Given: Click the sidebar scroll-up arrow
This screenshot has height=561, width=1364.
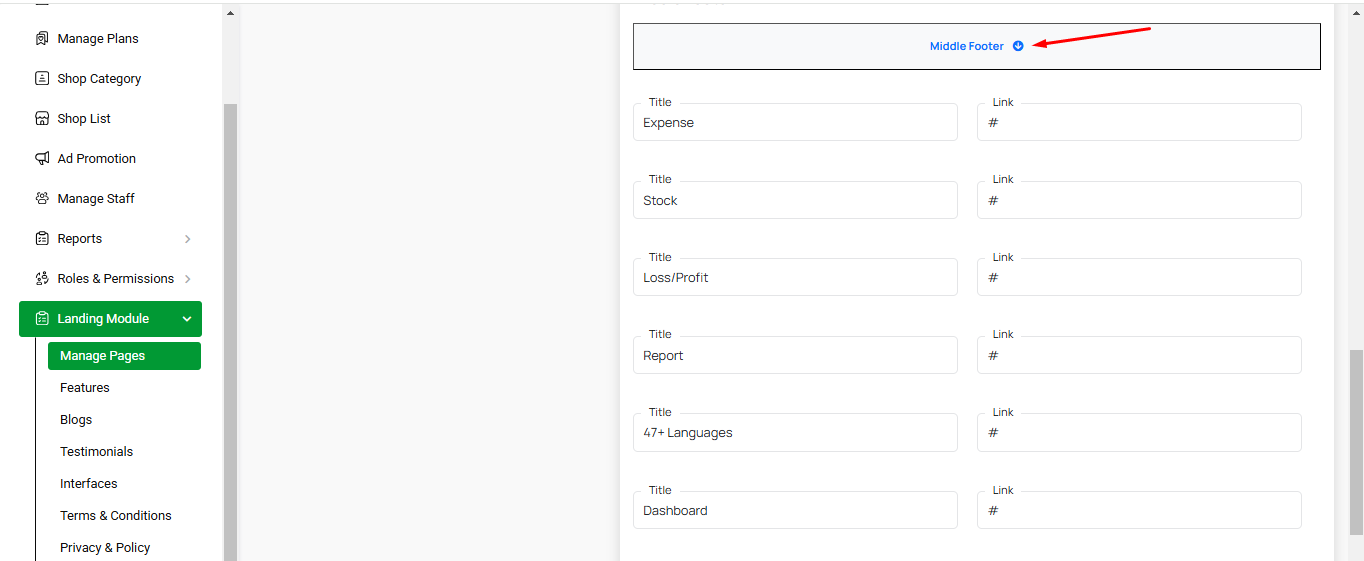Looking at the screenshot, I should click(x=230, y=14).
